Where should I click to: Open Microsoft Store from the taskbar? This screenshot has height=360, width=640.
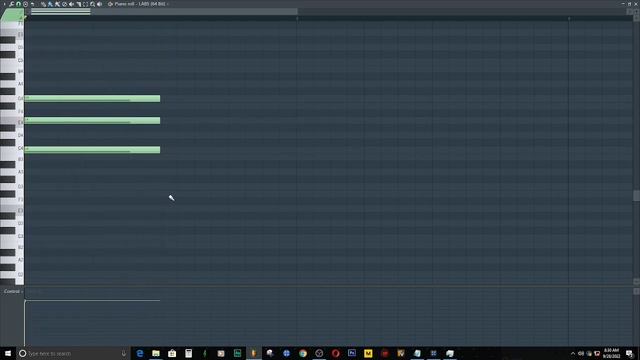point(172,353)
